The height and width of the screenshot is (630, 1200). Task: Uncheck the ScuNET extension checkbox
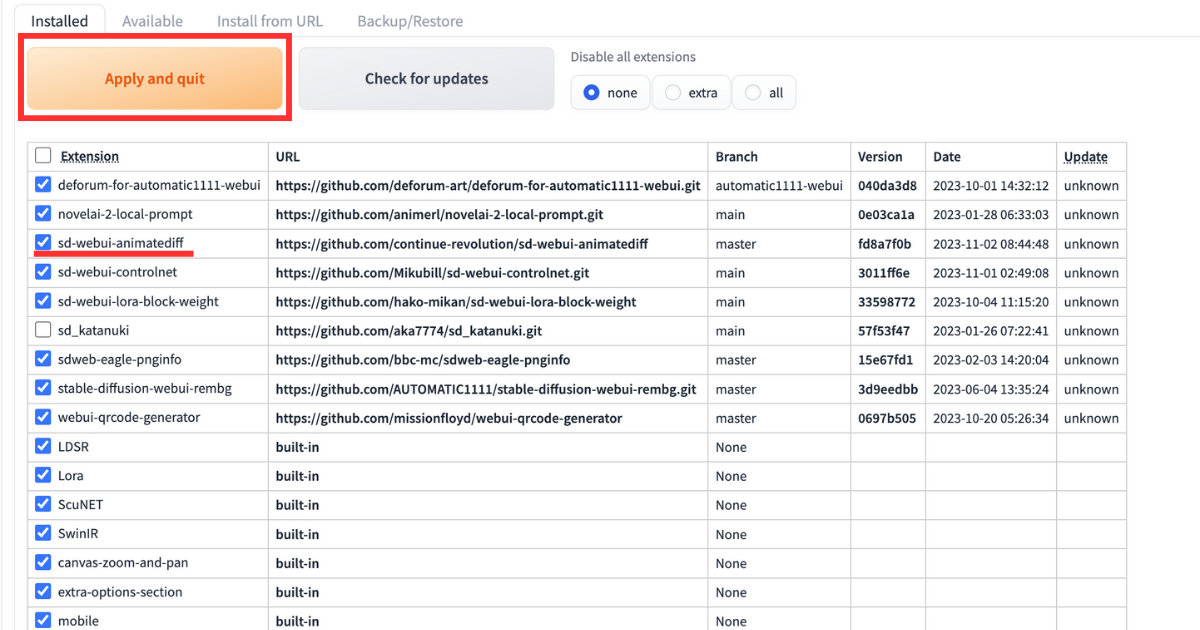point(43,505)
